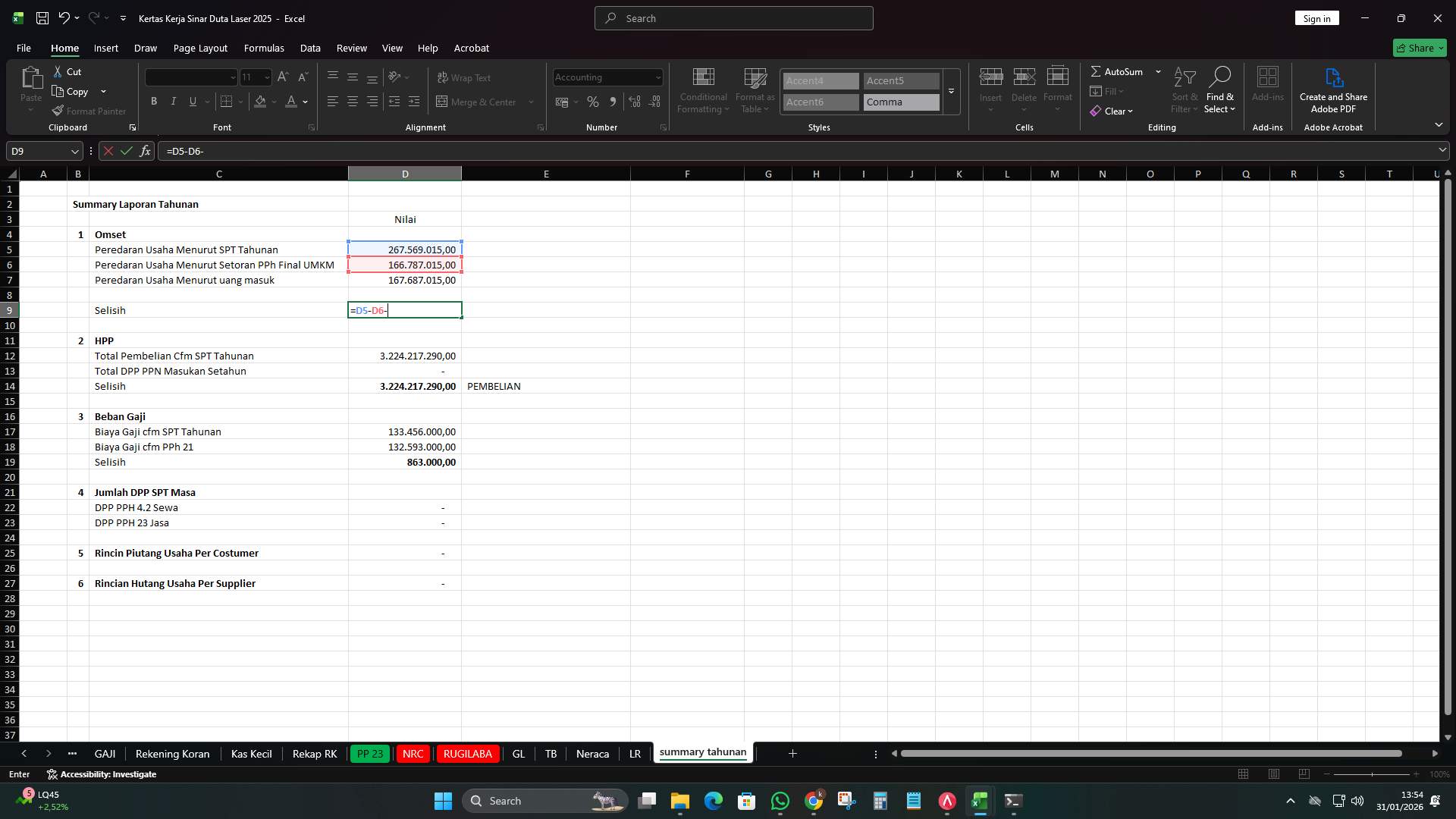This screenshot has width=1456, height=819.
Task: Select the Format Painter tool
Action: 89,111
